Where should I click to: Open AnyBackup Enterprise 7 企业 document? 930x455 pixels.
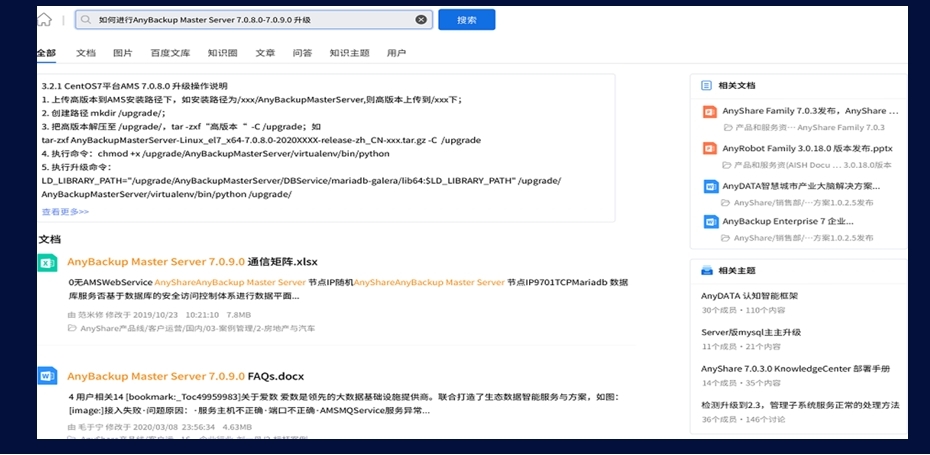pos(788,221)
